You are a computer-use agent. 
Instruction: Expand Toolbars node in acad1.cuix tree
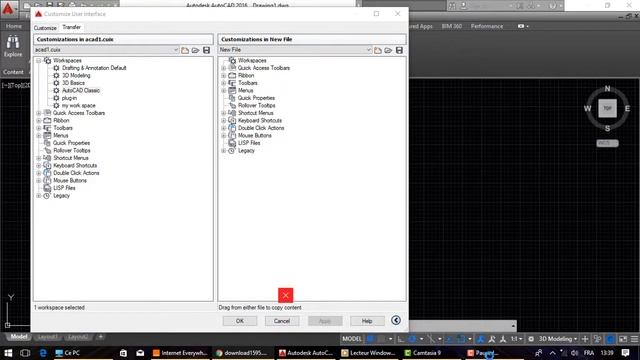pos(39,128)
